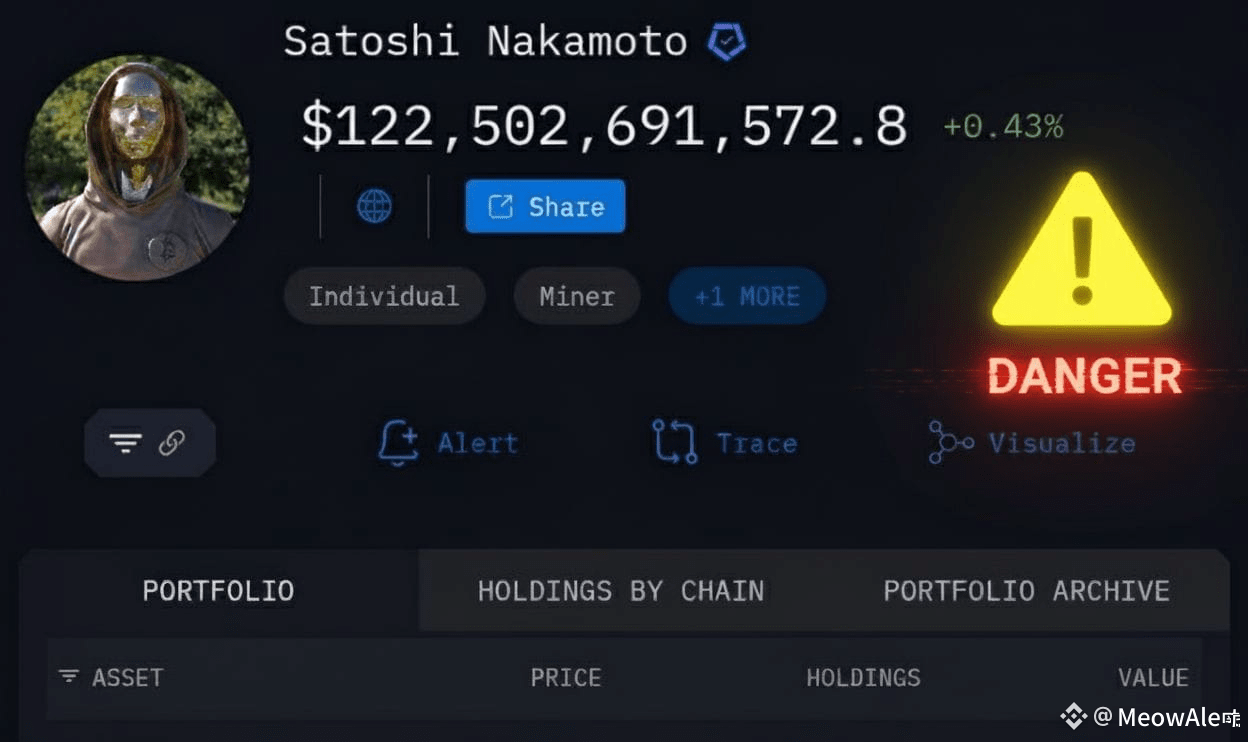Open the PORTFOLIO ARCHIVE tab
The width and height of the screenshot is (1248, 742).
(1026, 590)
